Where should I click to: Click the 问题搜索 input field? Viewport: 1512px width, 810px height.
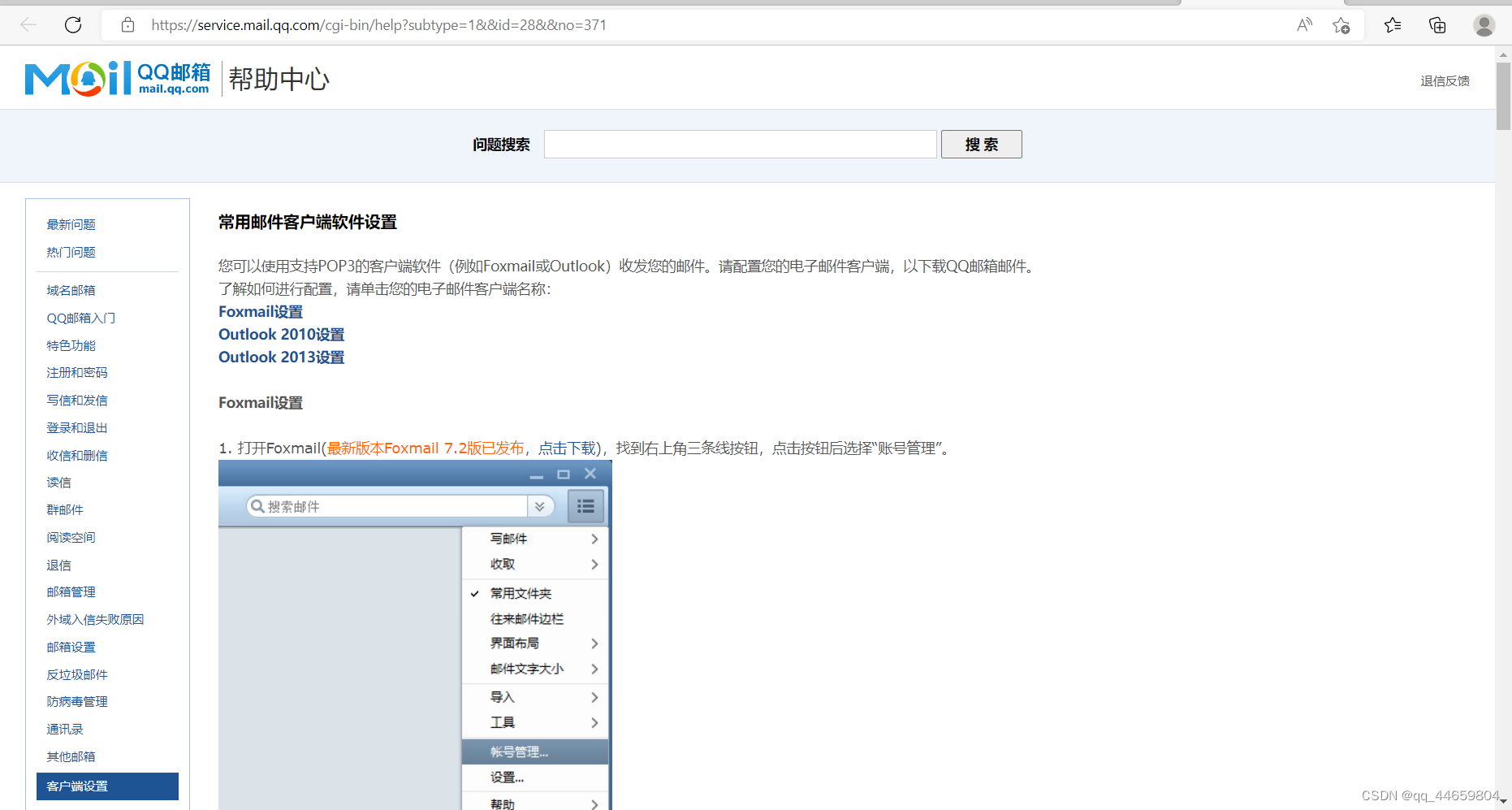740,145
